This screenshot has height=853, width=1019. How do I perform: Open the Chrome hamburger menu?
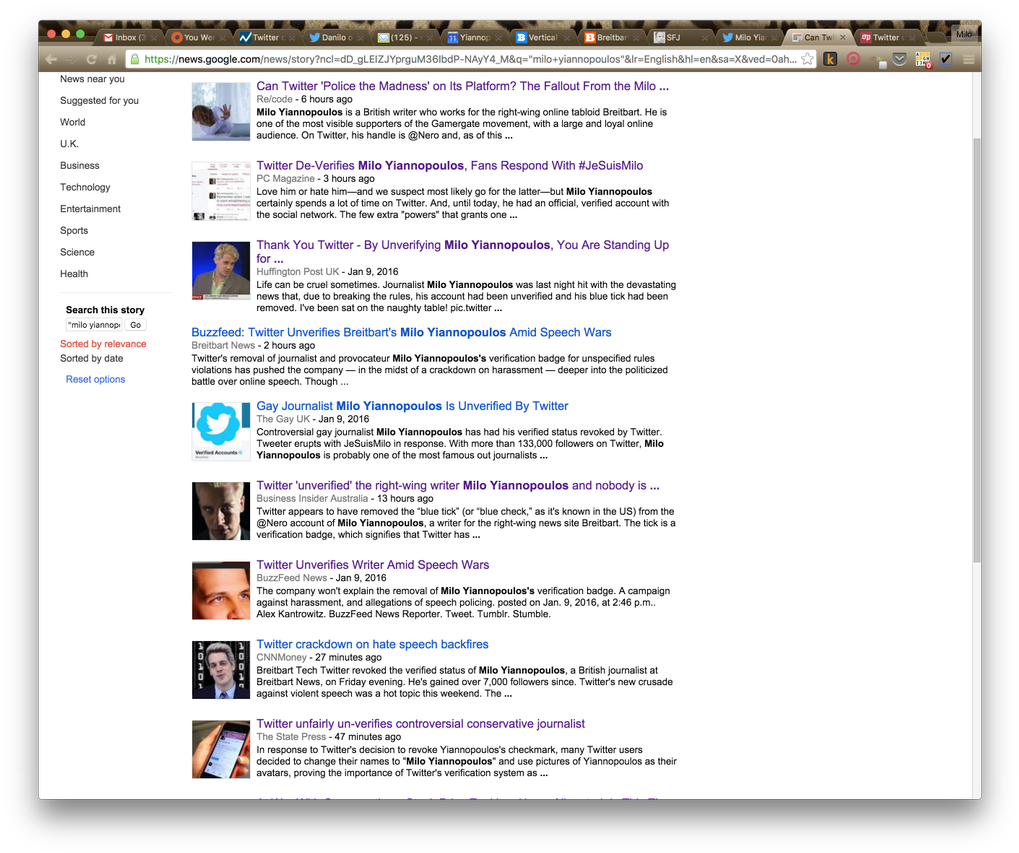pyautogui.click(x=968, y=59)
